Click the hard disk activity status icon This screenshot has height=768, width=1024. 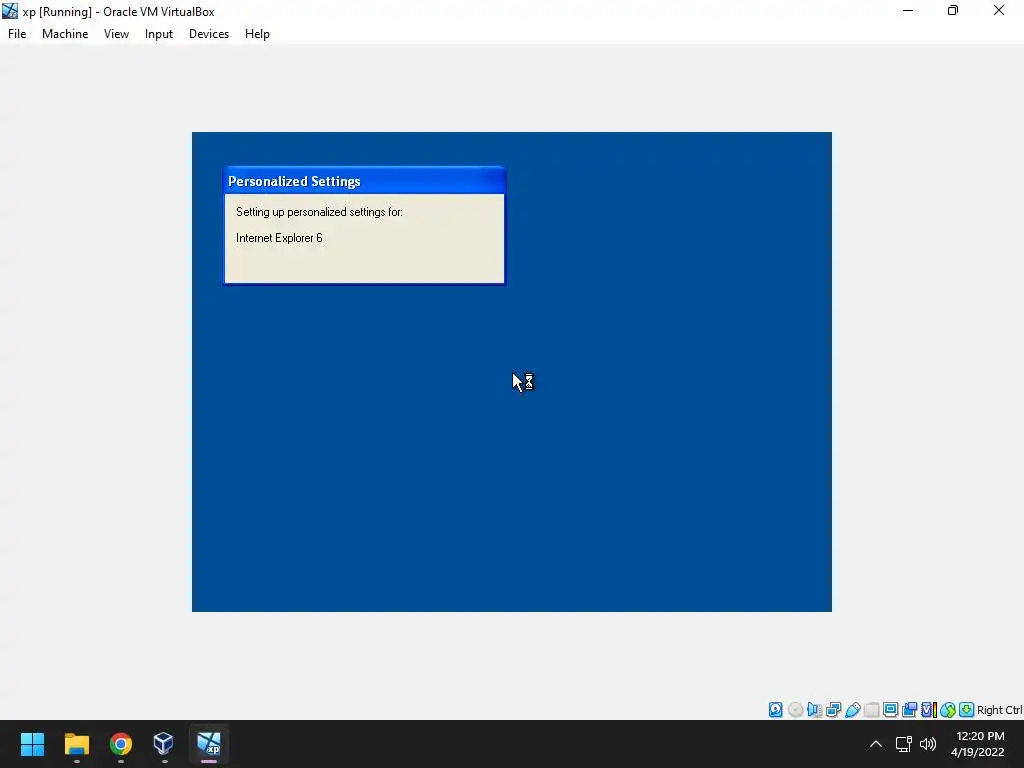775,710
